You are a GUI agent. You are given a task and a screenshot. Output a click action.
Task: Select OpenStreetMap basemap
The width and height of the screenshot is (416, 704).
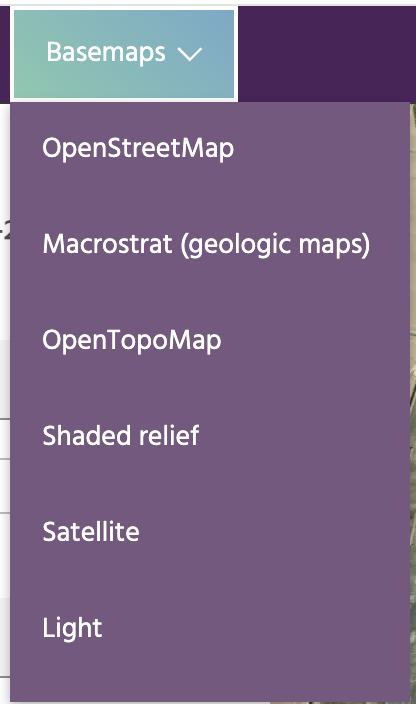210,150
